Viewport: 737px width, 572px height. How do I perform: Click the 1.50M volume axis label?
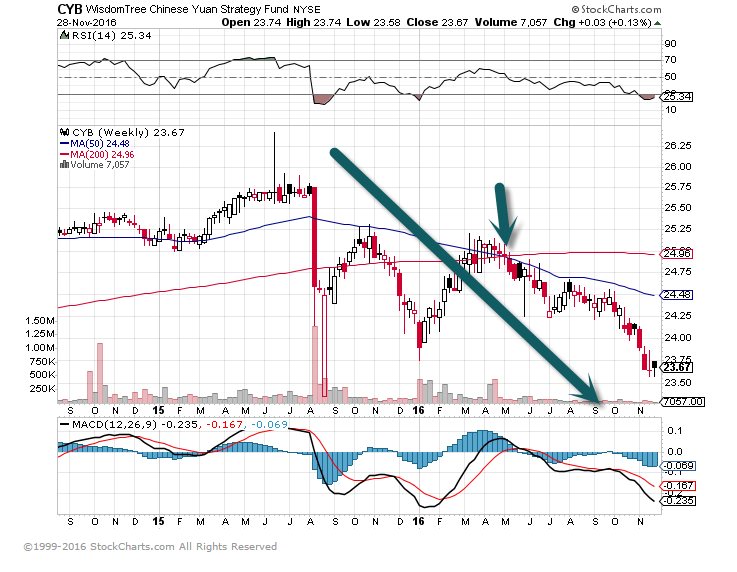pyautogui.click(x=40, y=321)
